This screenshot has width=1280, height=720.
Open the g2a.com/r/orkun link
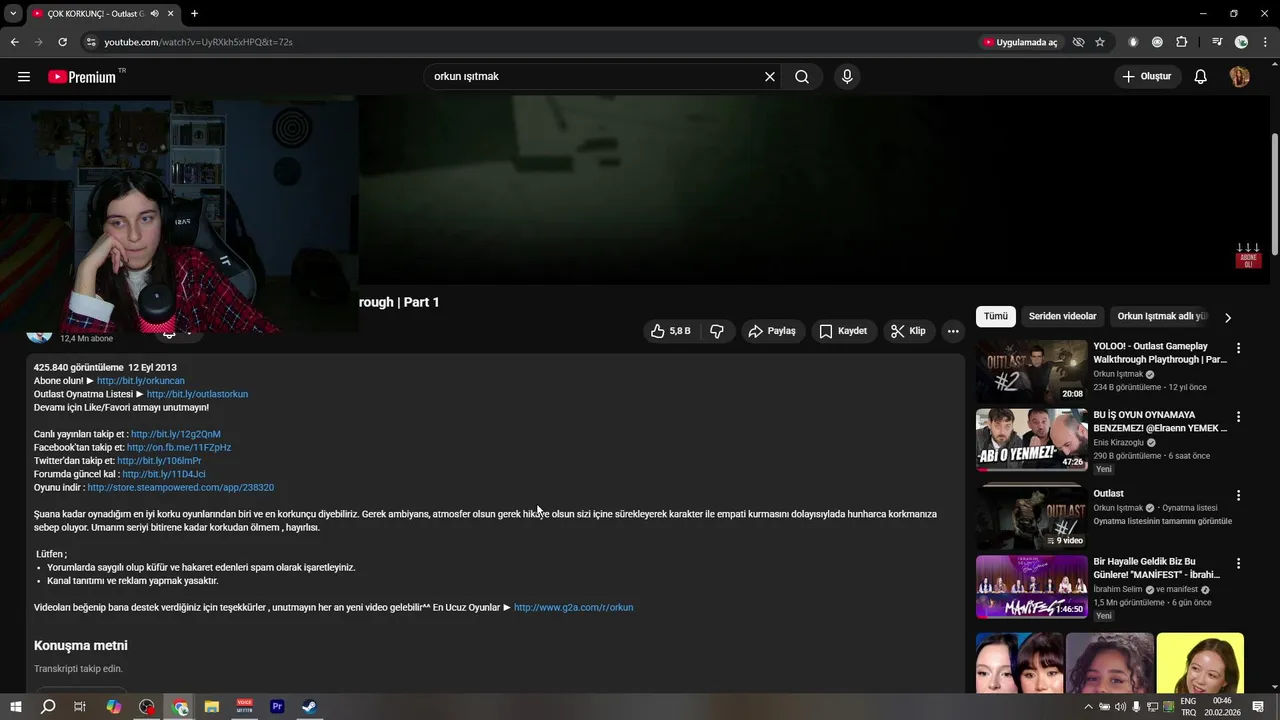[x=573, y=607]
